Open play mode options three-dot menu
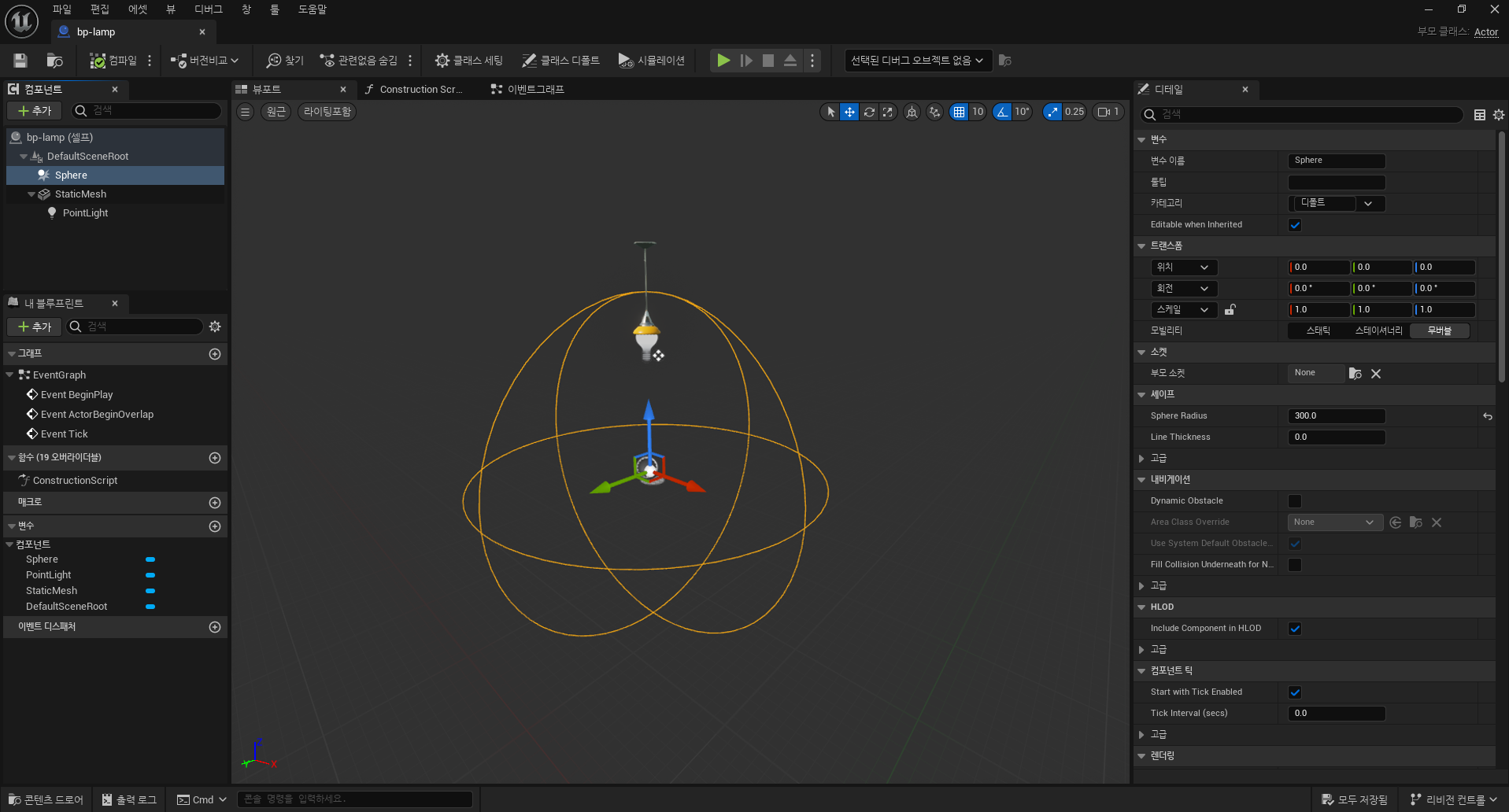The height and width of the screenshot is (812, 1509). (812, 61)
